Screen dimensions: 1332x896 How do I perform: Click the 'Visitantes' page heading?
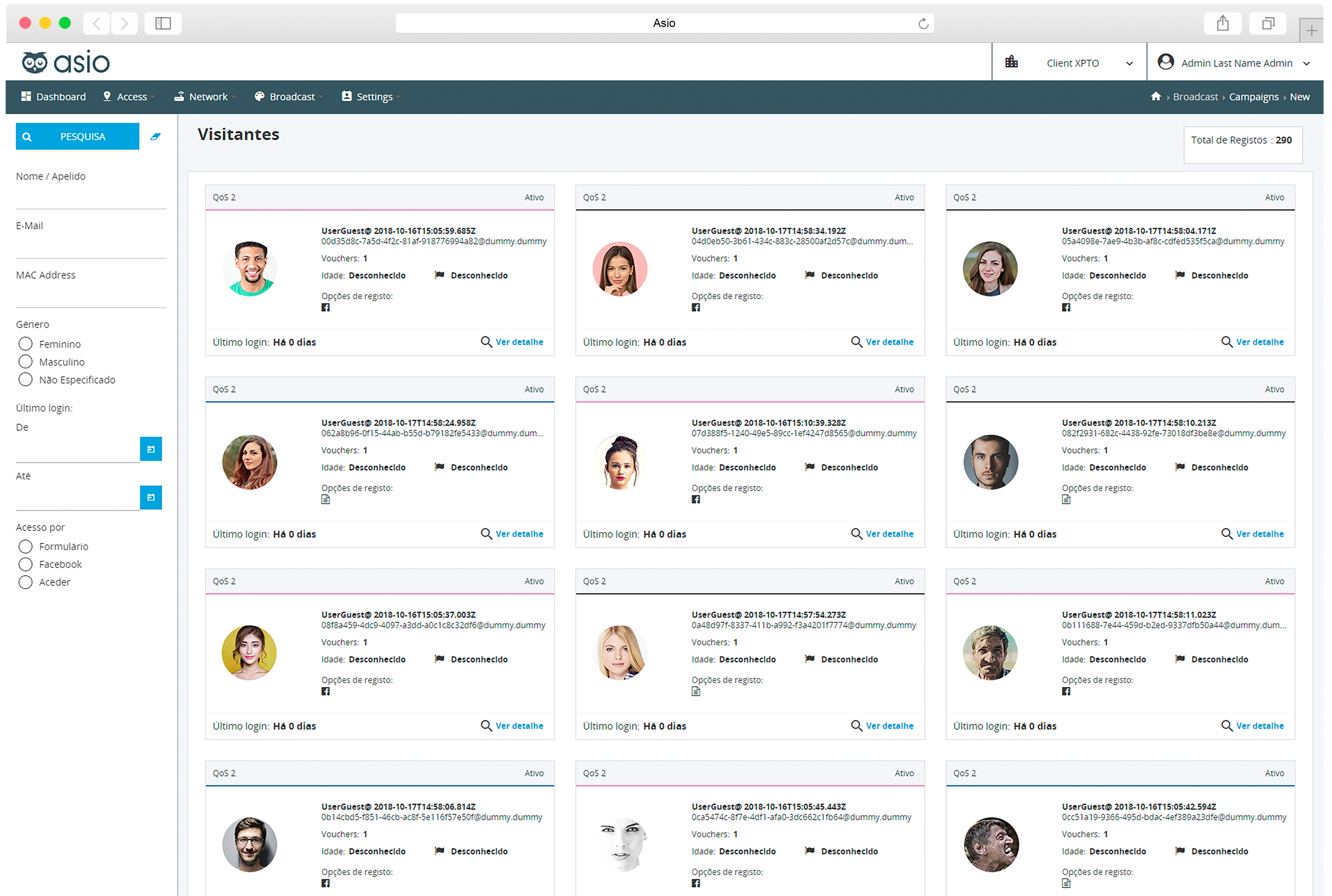pos(238,134)
